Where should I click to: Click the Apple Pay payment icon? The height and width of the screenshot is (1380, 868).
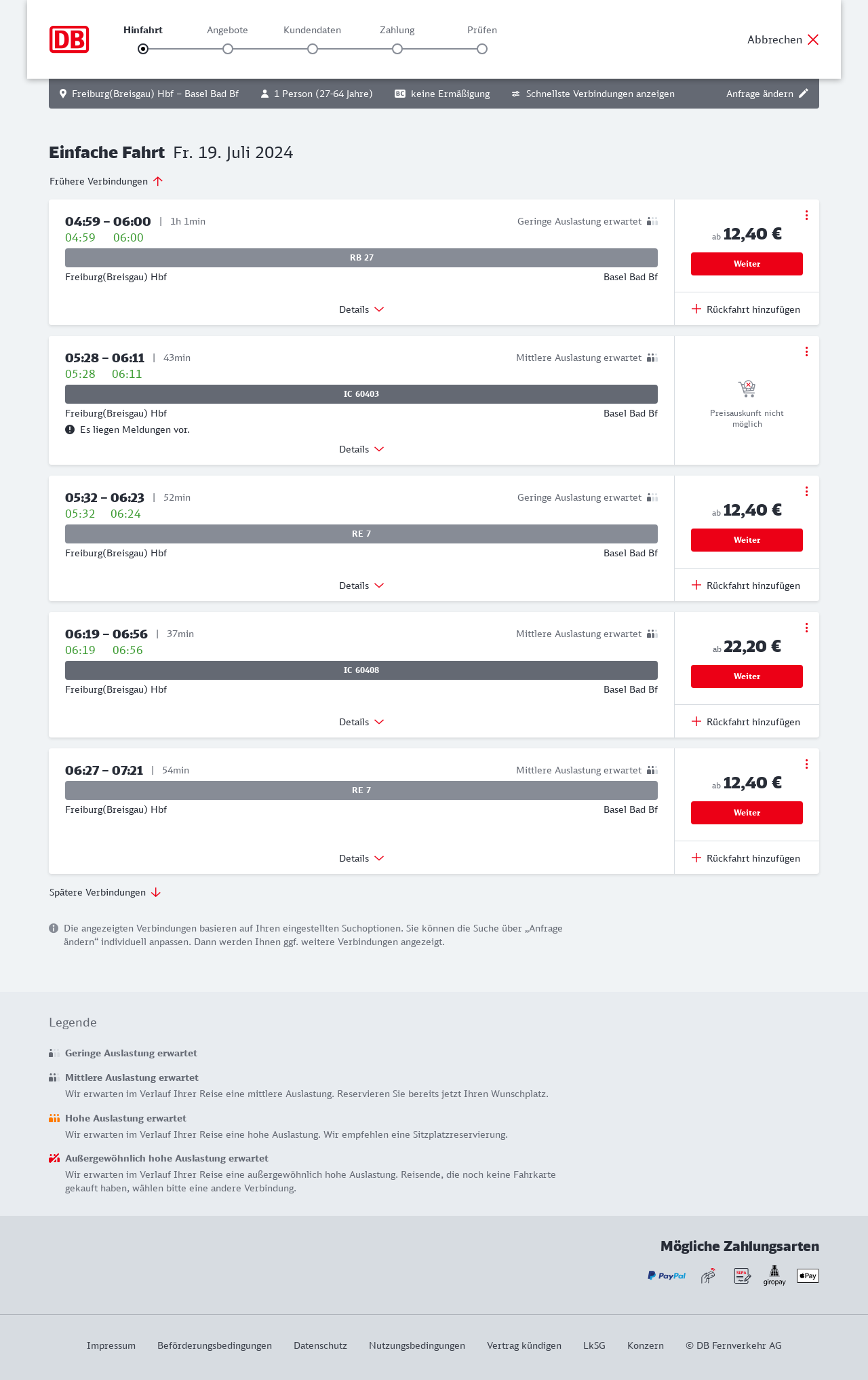pos(808,1276)
